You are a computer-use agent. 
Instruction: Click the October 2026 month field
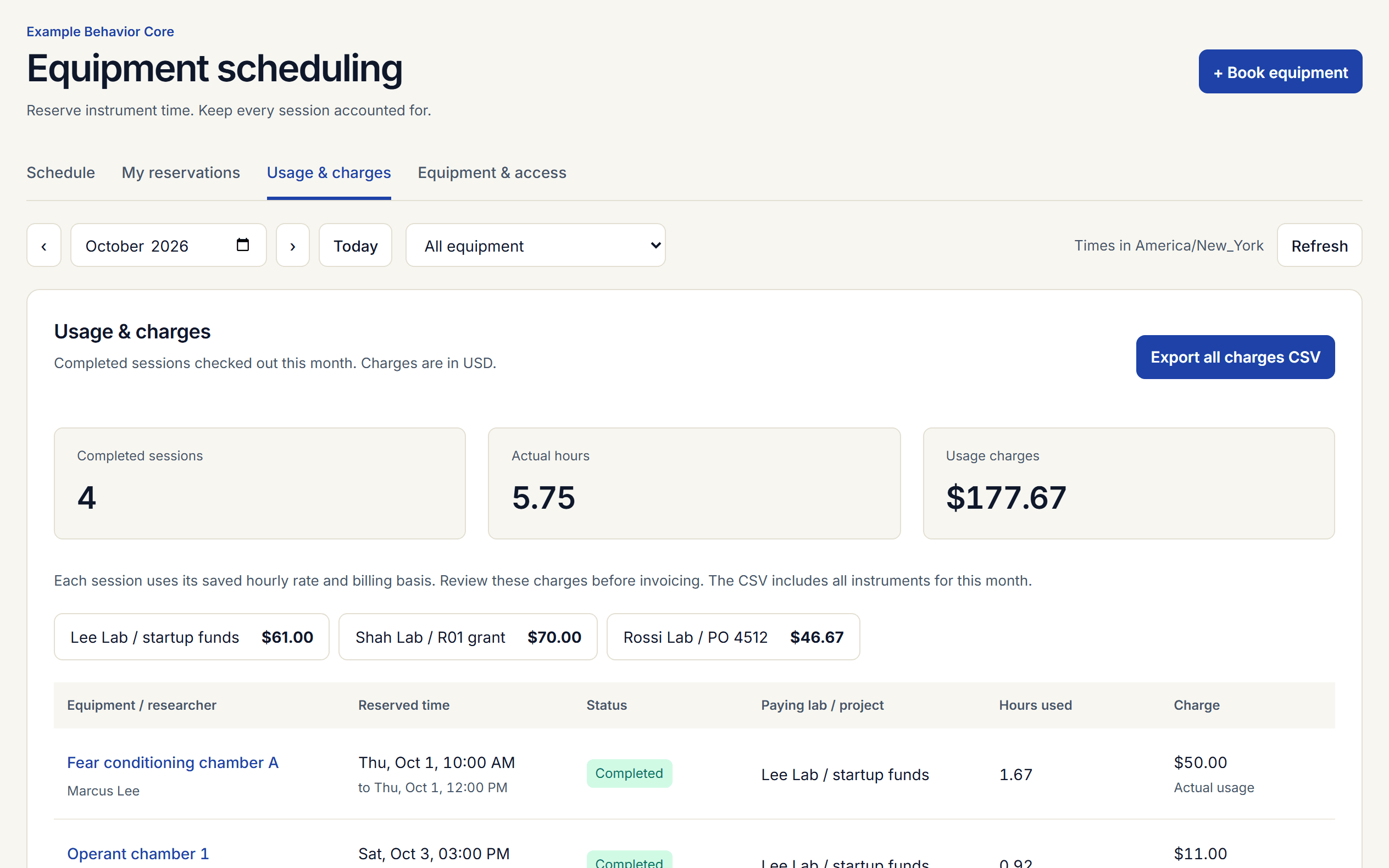point(168,245)
